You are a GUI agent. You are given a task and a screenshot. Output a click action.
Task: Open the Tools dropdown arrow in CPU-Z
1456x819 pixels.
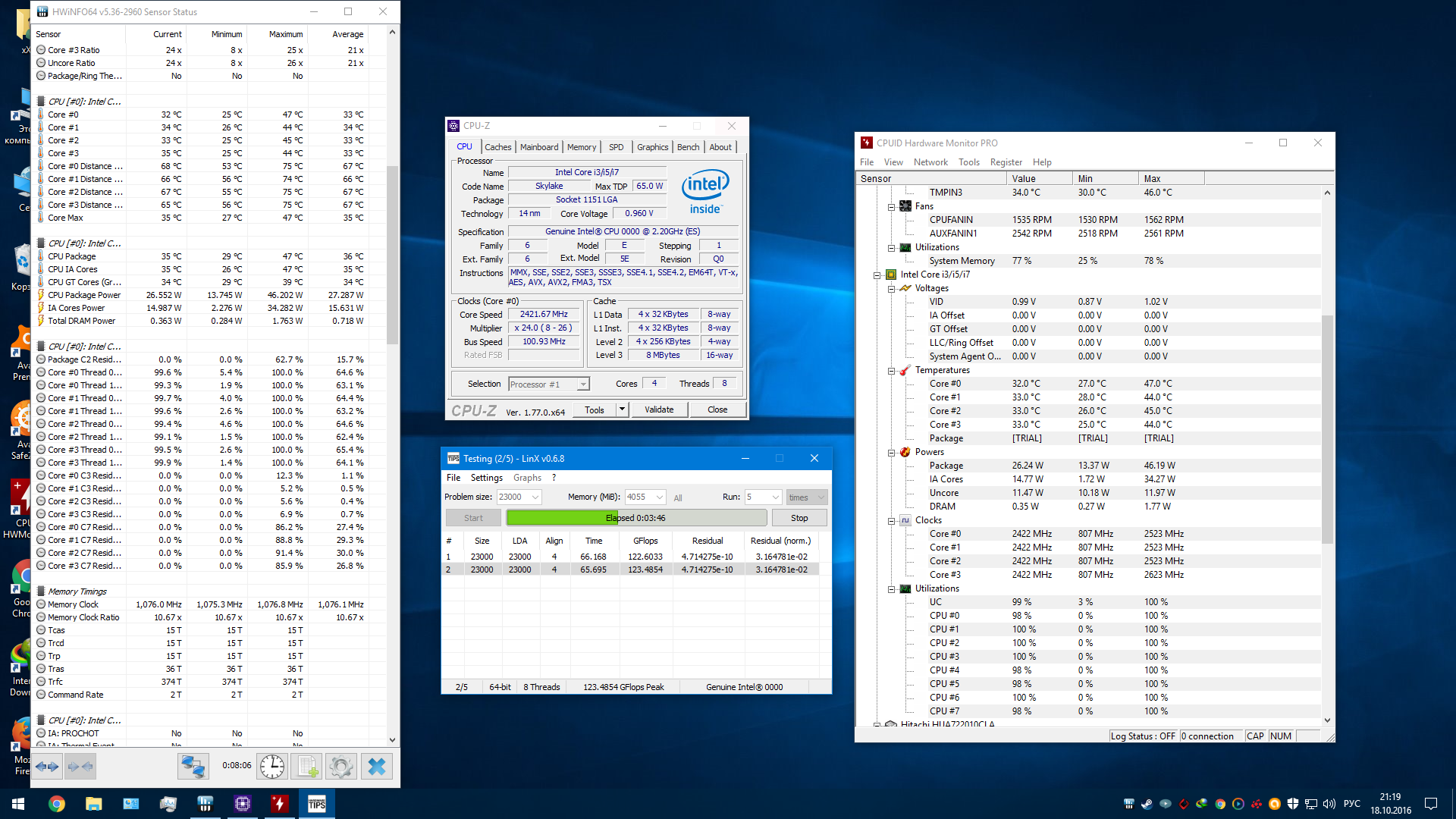click(622, 409)
